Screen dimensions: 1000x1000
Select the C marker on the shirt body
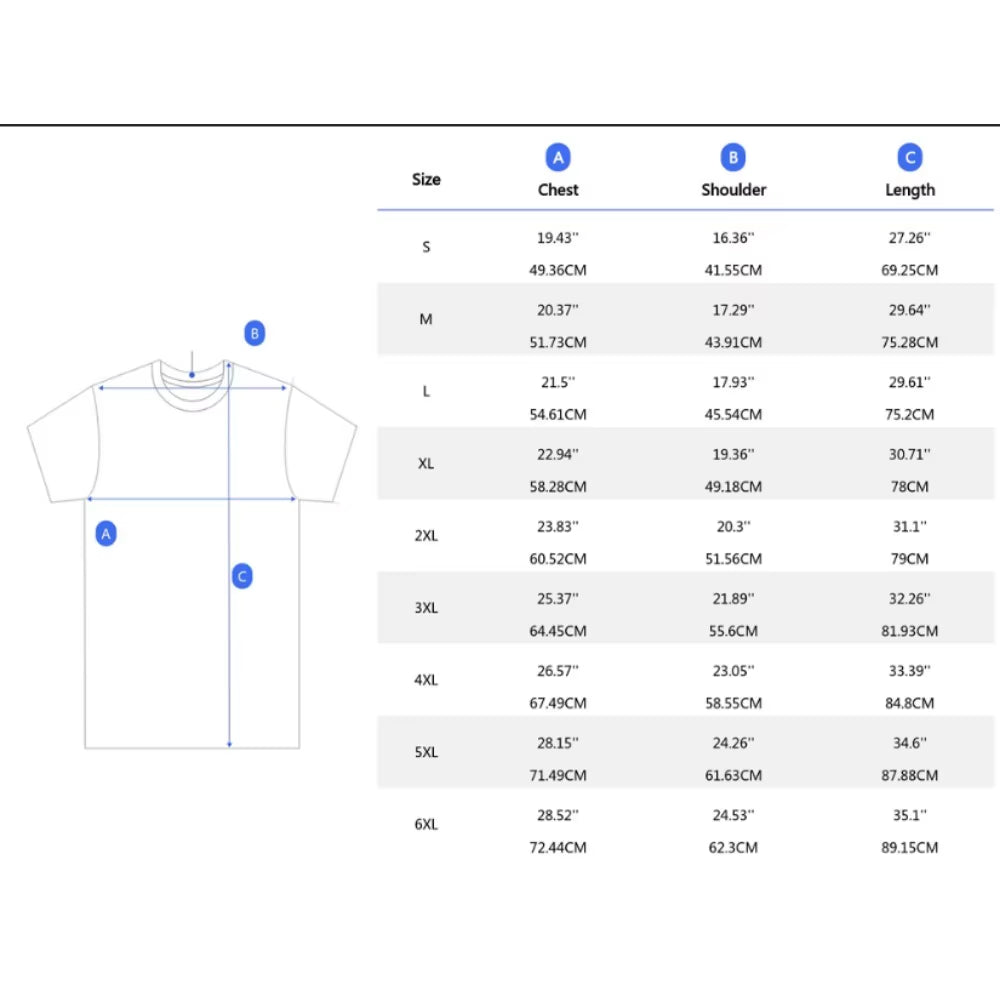[242, 576]
